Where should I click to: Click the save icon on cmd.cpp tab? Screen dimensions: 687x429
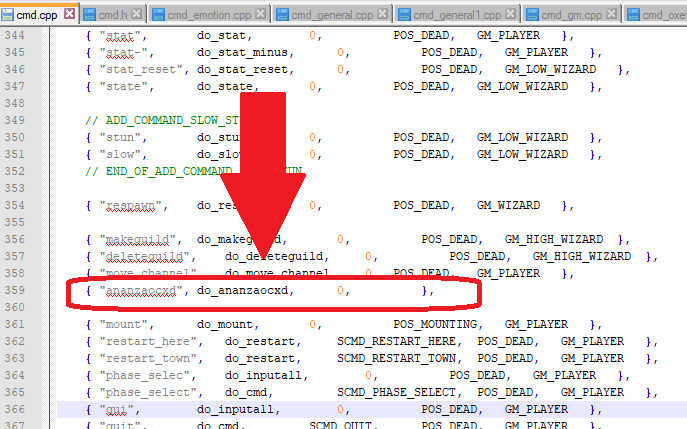tap(7, 14)
